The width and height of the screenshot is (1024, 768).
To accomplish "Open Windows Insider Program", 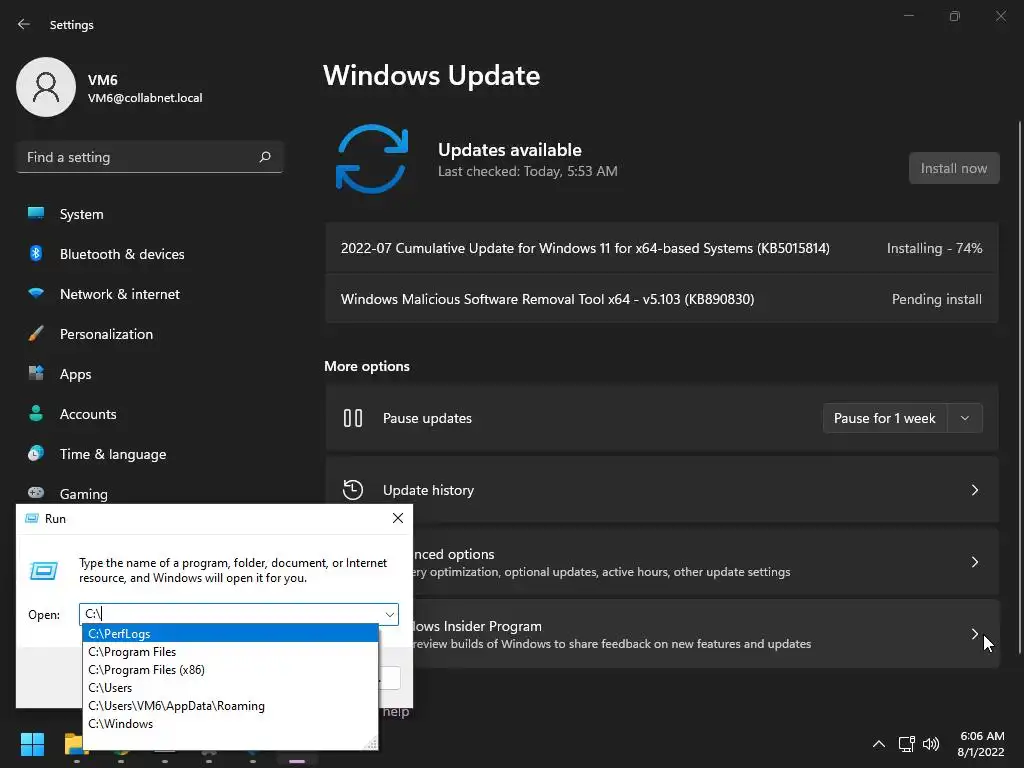I will [x=705, y=633].
